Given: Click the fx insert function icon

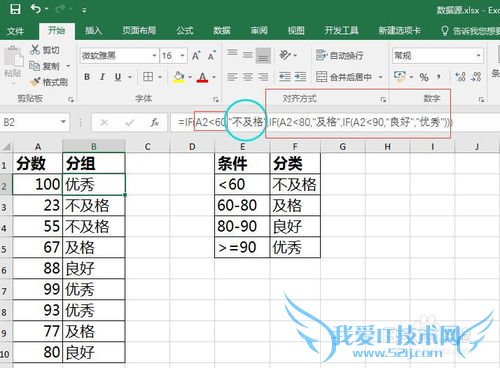Looking at the screenshot, I should (154, 123).
